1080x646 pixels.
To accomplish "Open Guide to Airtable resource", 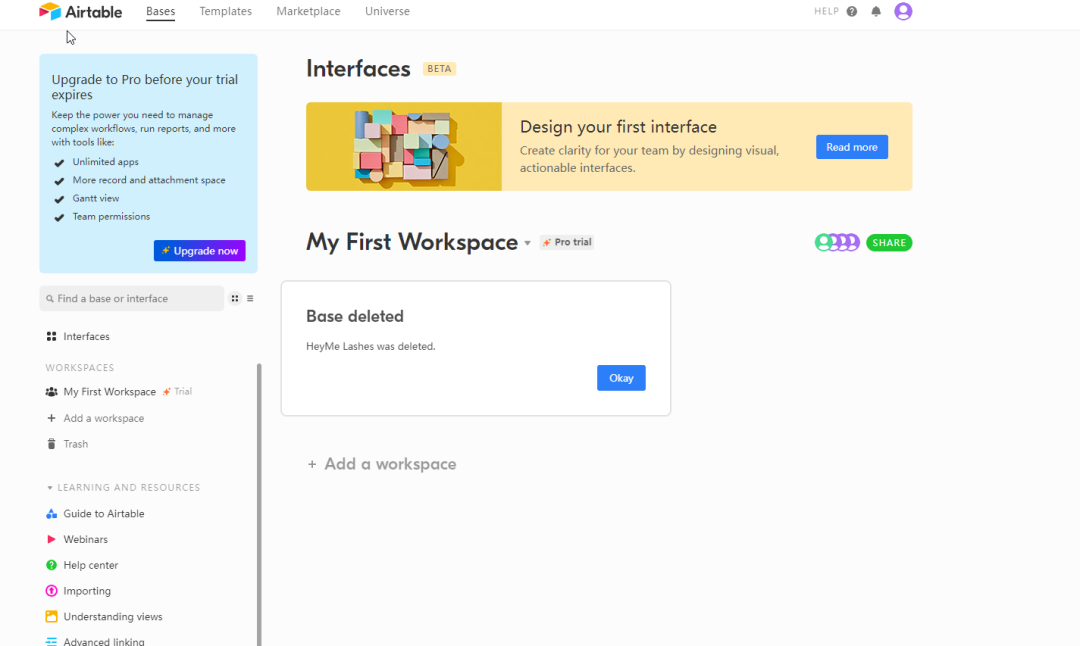I will coord(104,514).
